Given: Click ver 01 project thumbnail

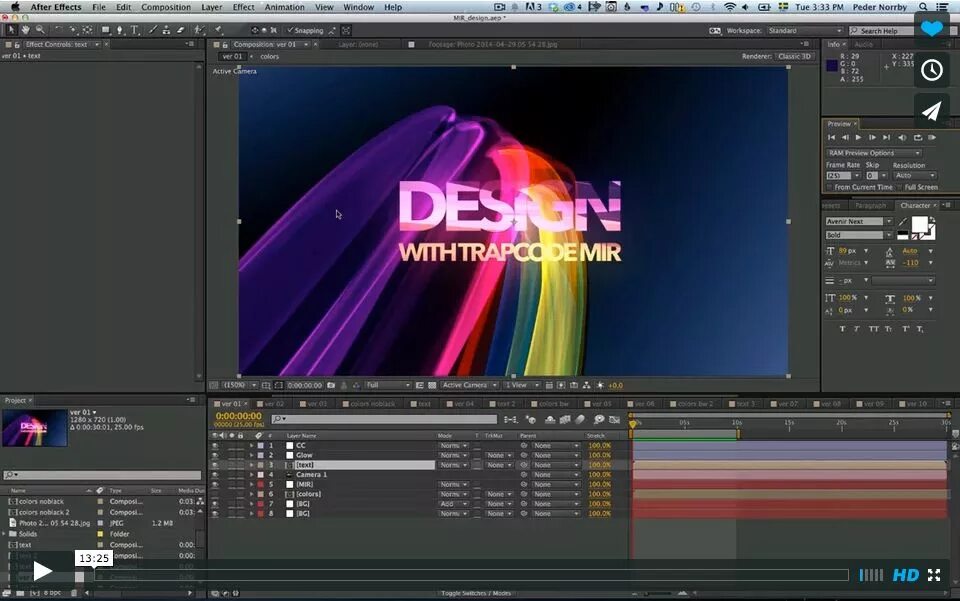Looking at the screenshot, I should pyautogui.click(x=34, y=428).
